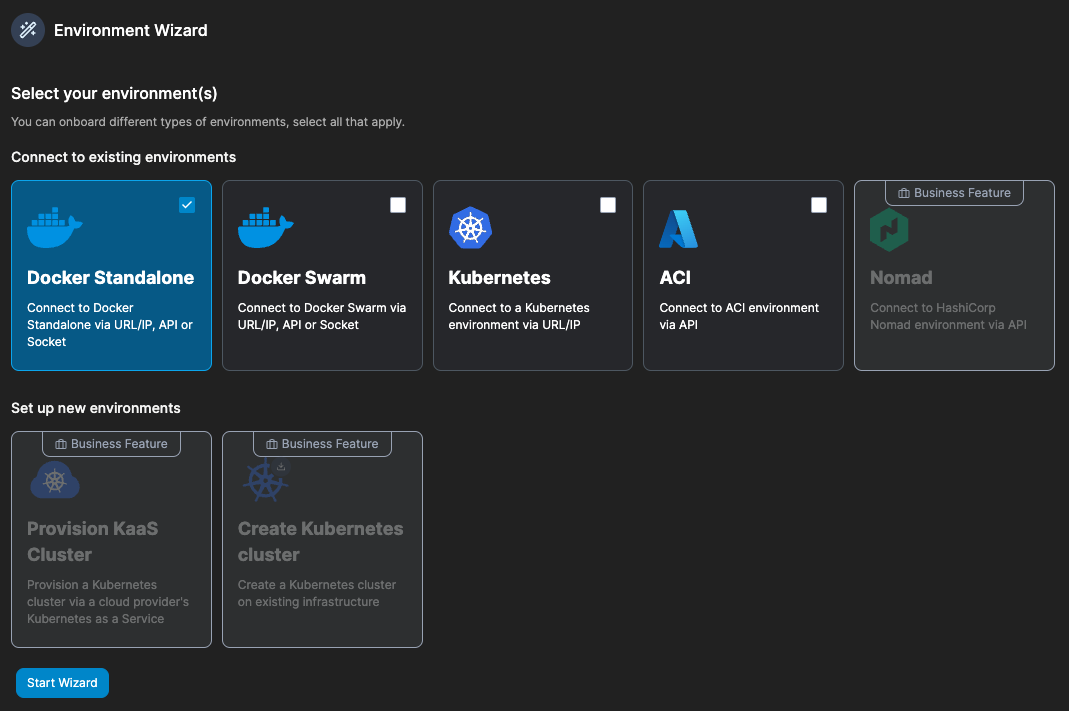Click the Docker Standalone whale icon
1069x711 pixels.
click(54, 228)
